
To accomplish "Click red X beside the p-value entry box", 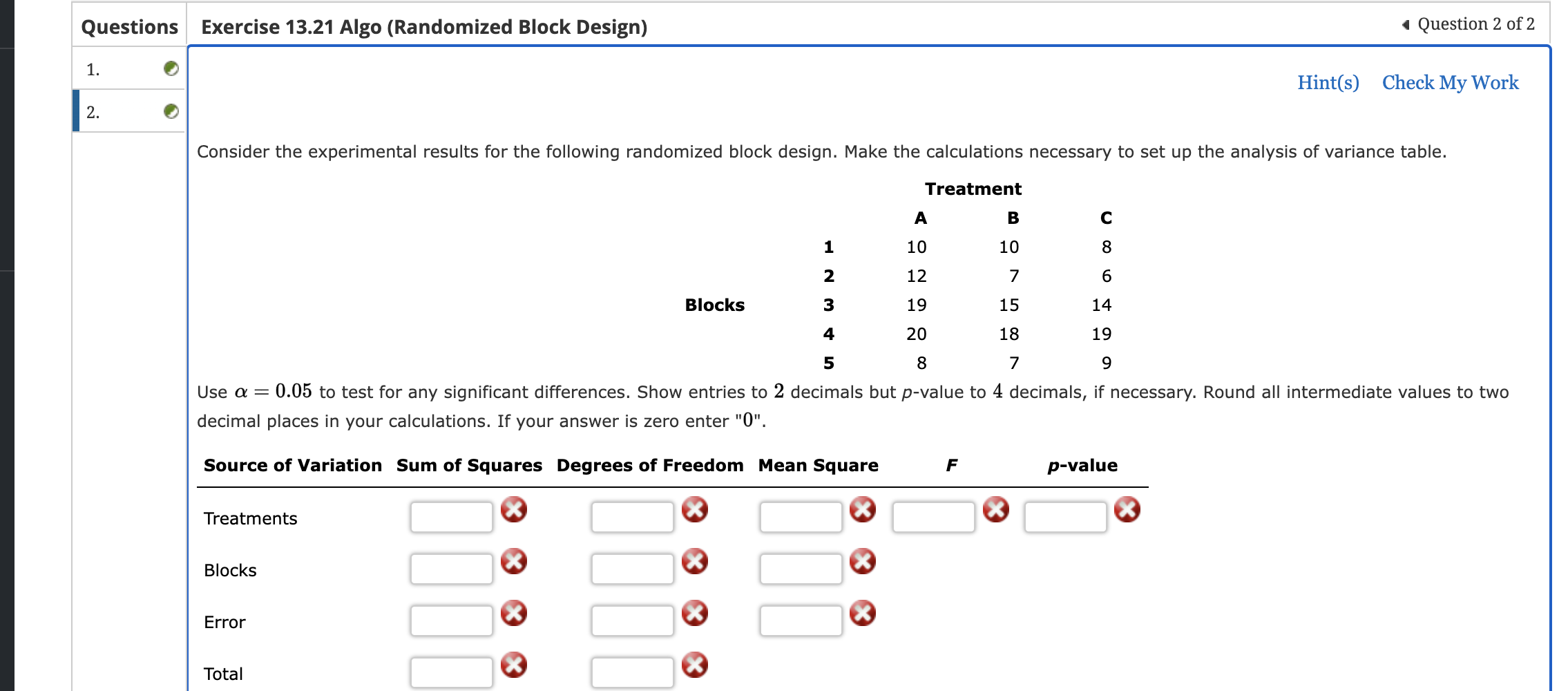I will (1128, 509).
